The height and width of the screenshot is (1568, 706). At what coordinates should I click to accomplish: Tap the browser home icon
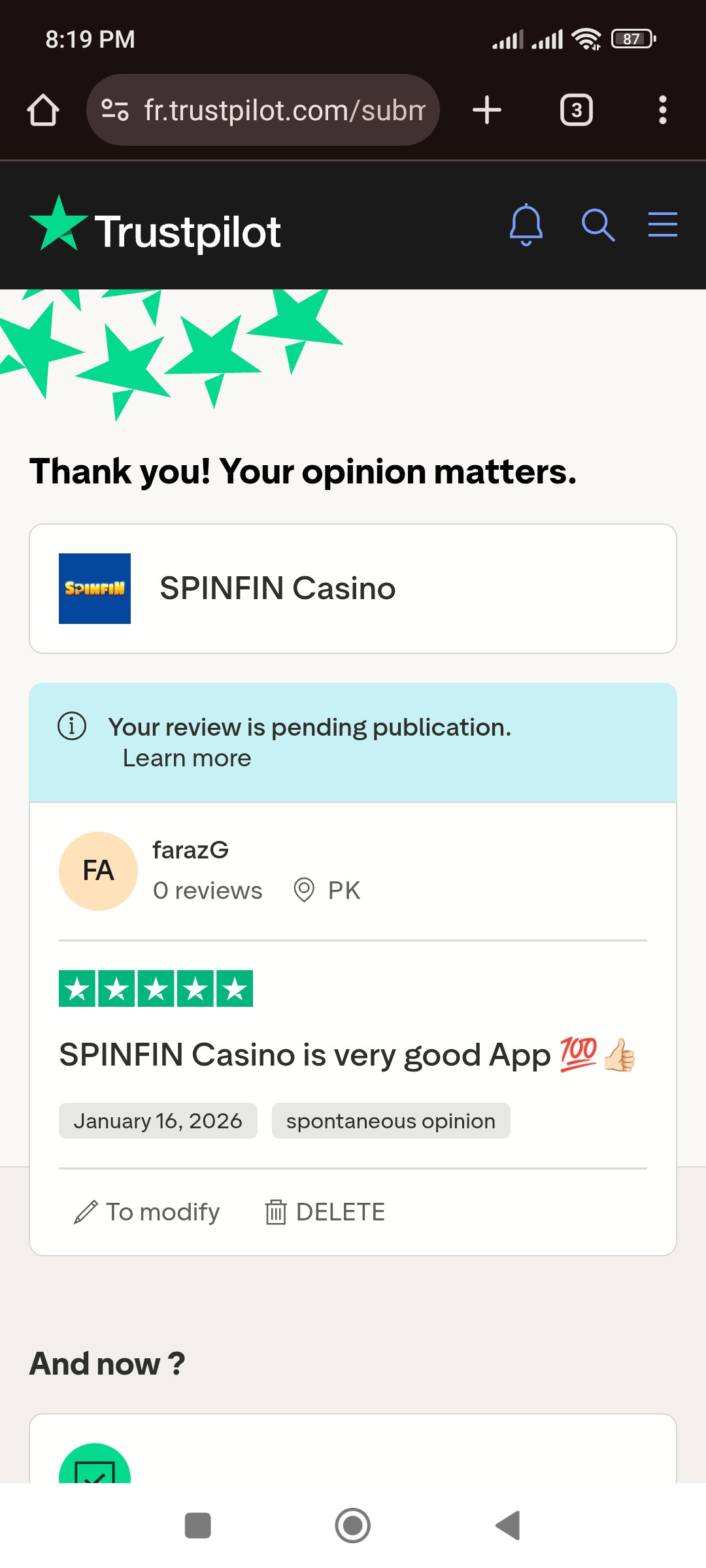coord(43,110)
